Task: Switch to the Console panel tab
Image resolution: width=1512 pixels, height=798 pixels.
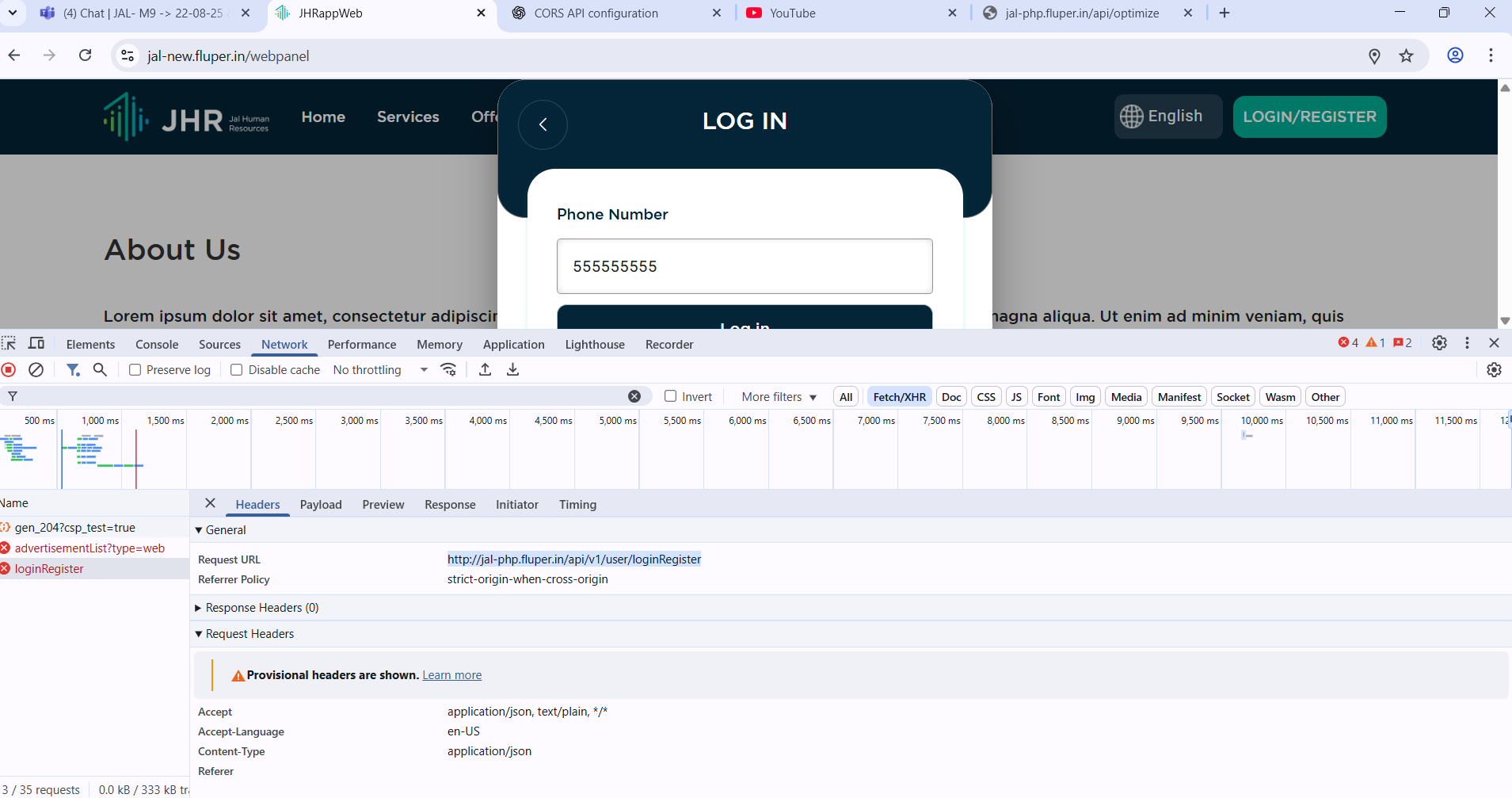Action: (x=157, y=345)
